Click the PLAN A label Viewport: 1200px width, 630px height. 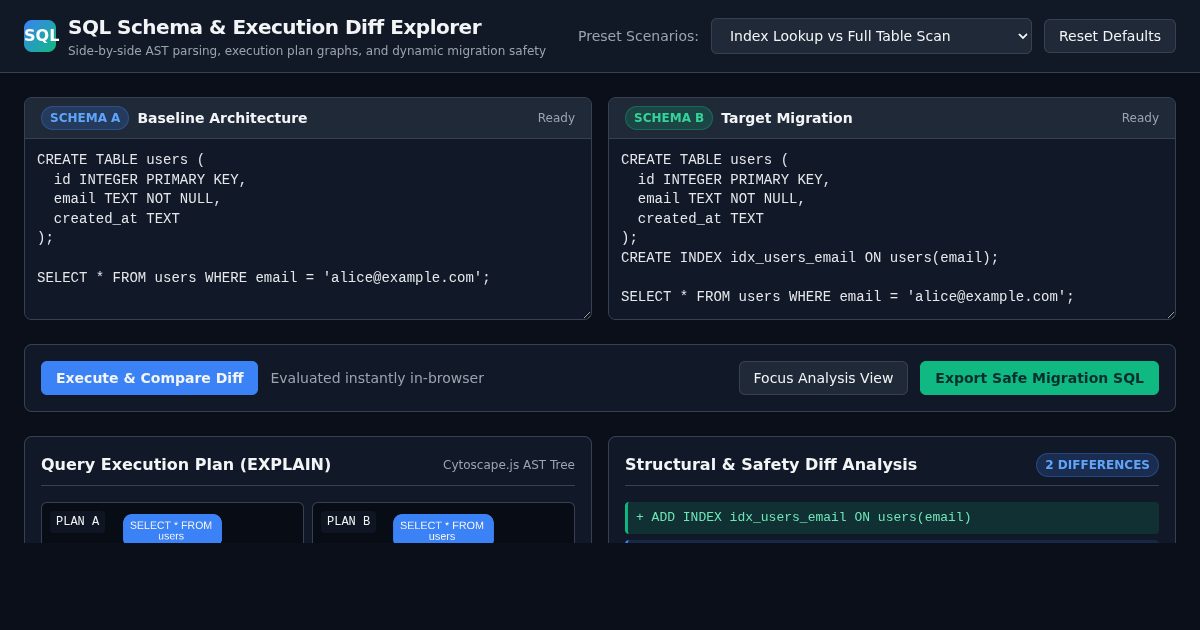[77, 522]
